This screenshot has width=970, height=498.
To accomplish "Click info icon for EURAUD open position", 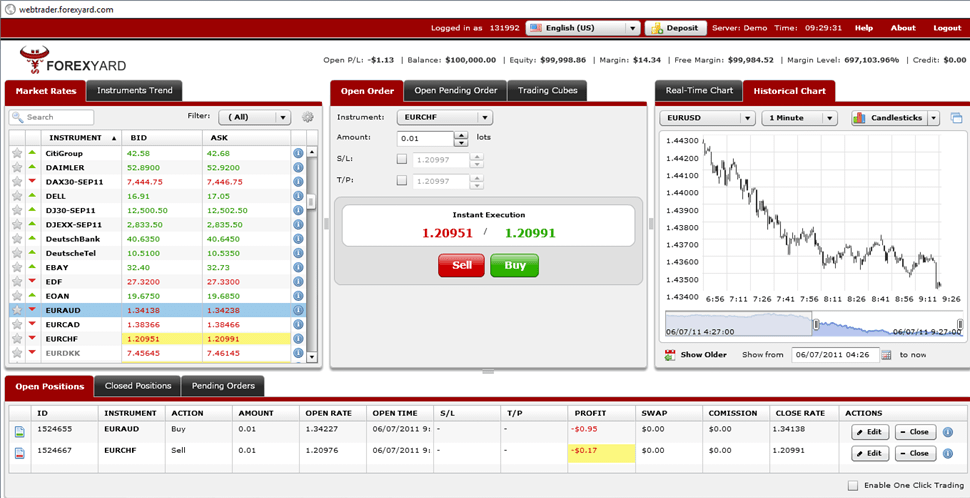I will [x=948, y=432].
